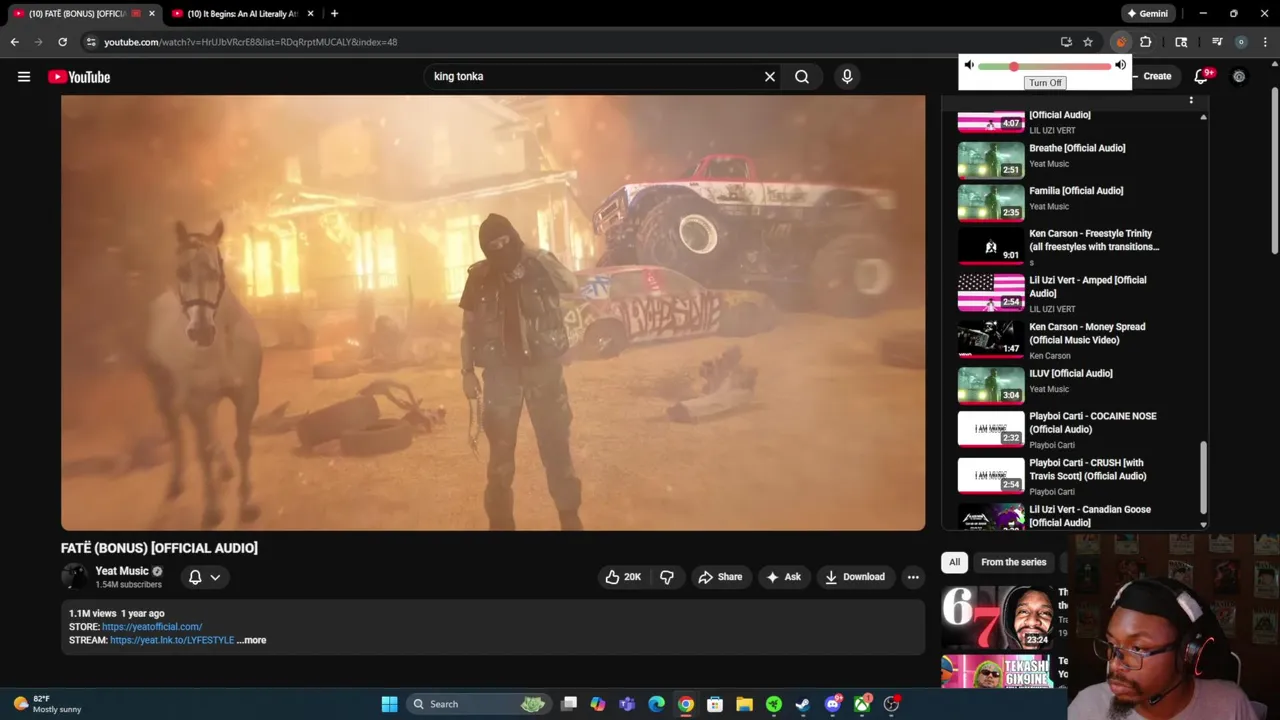Open the media controls music icon
This screenshot has height=720, width=1280.
1217,42
